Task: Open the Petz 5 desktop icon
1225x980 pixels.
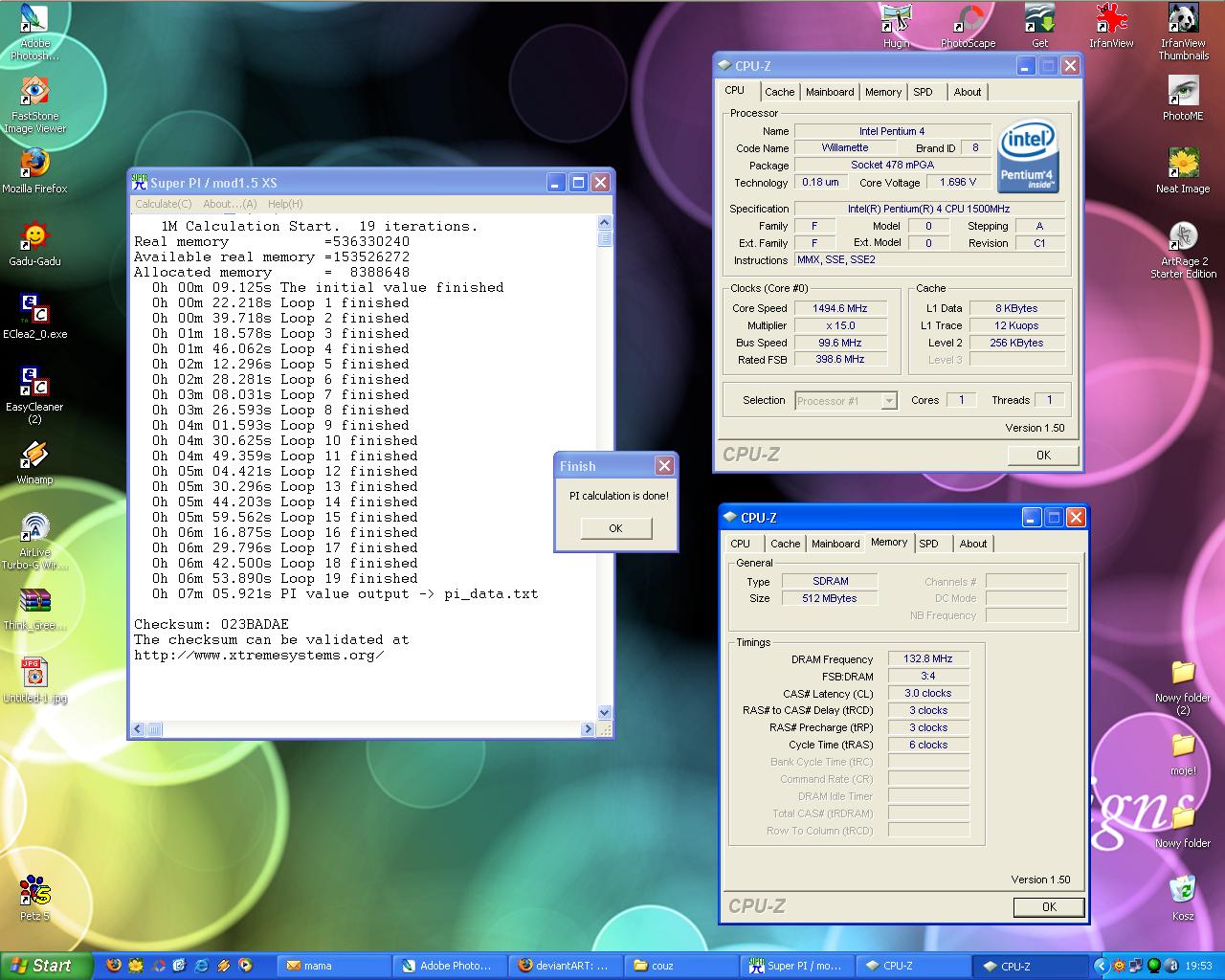Action: pos(34,891)
